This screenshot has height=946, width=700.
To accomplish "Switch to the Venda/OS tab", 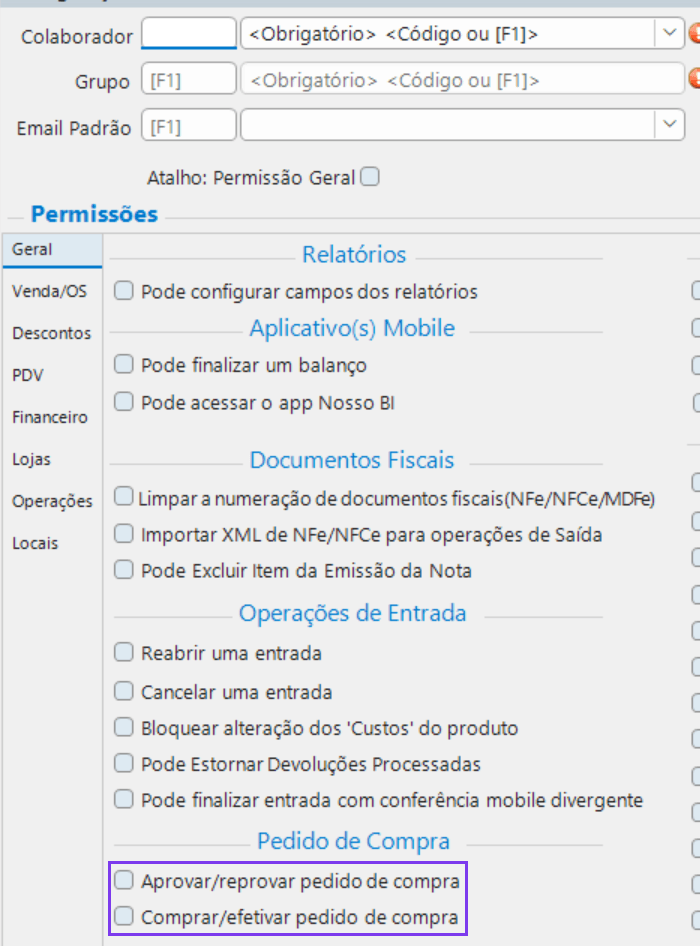I will click(x=49, y=291).
